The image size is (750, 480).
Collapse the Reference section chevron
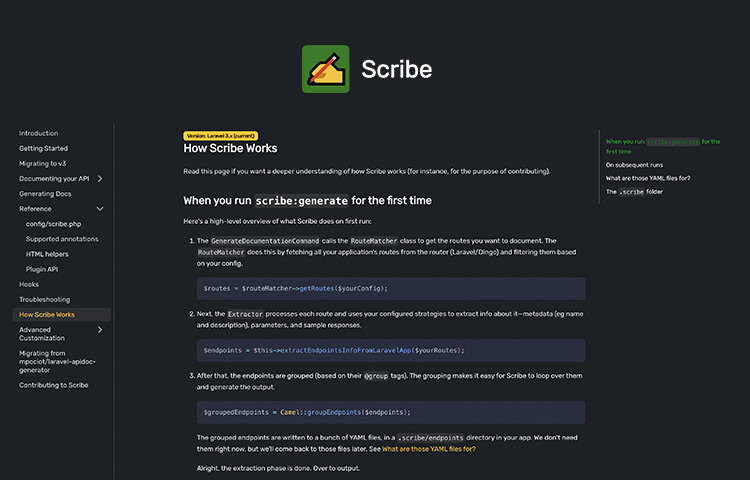[99, 209]
